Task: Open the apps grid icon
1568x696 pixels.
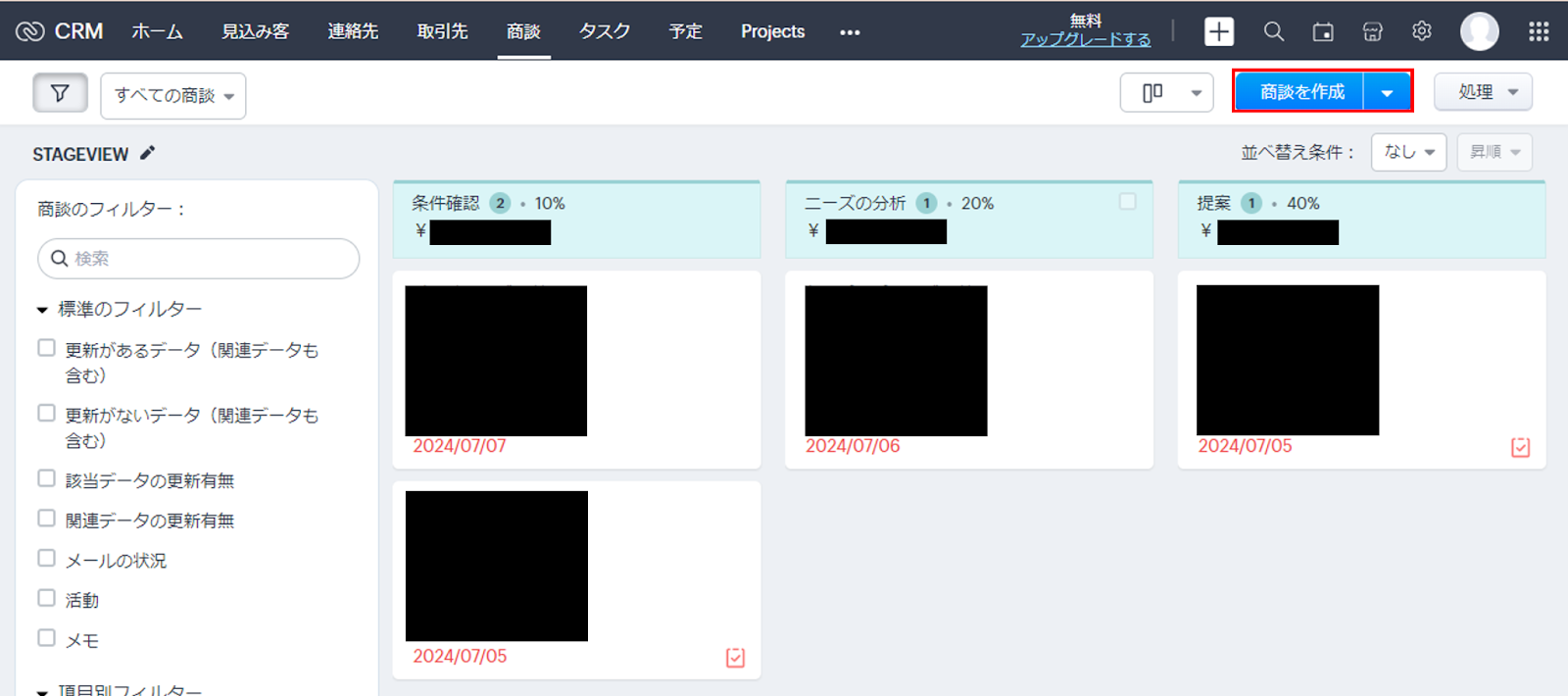Action: click(1539, 31)
